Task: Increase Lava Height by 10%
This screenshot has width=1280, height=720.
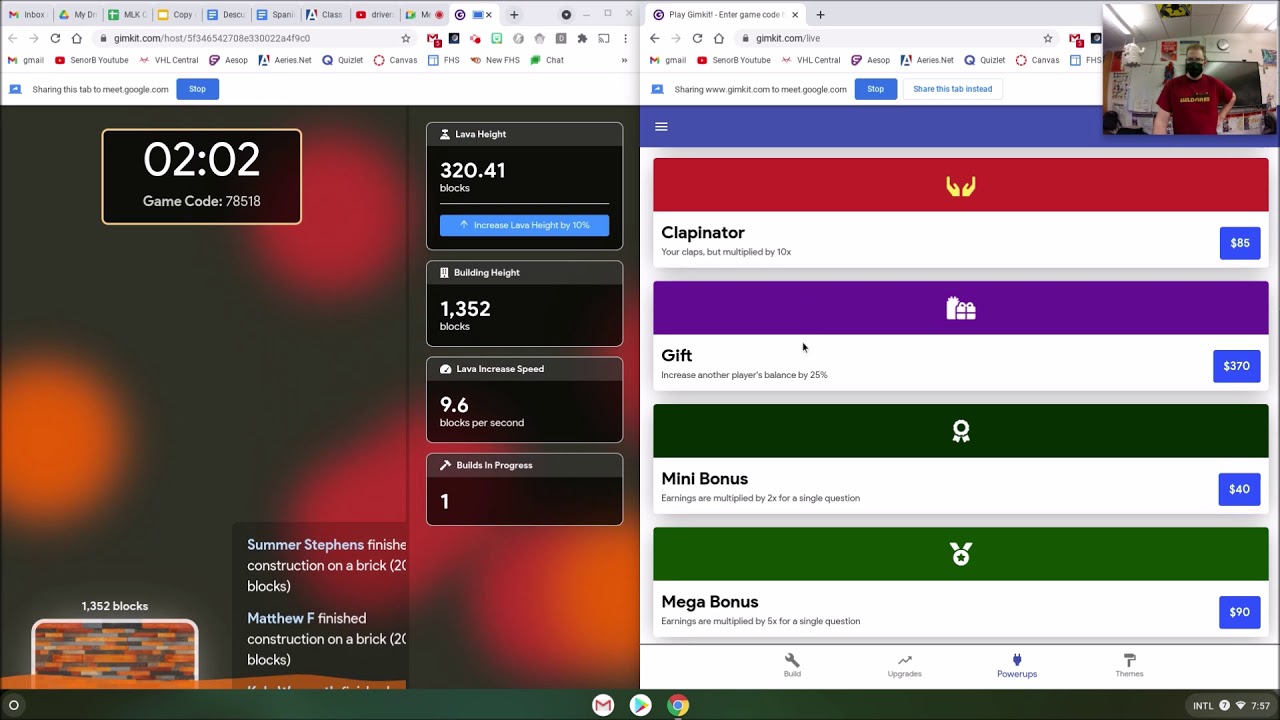Action: (524, 225)
